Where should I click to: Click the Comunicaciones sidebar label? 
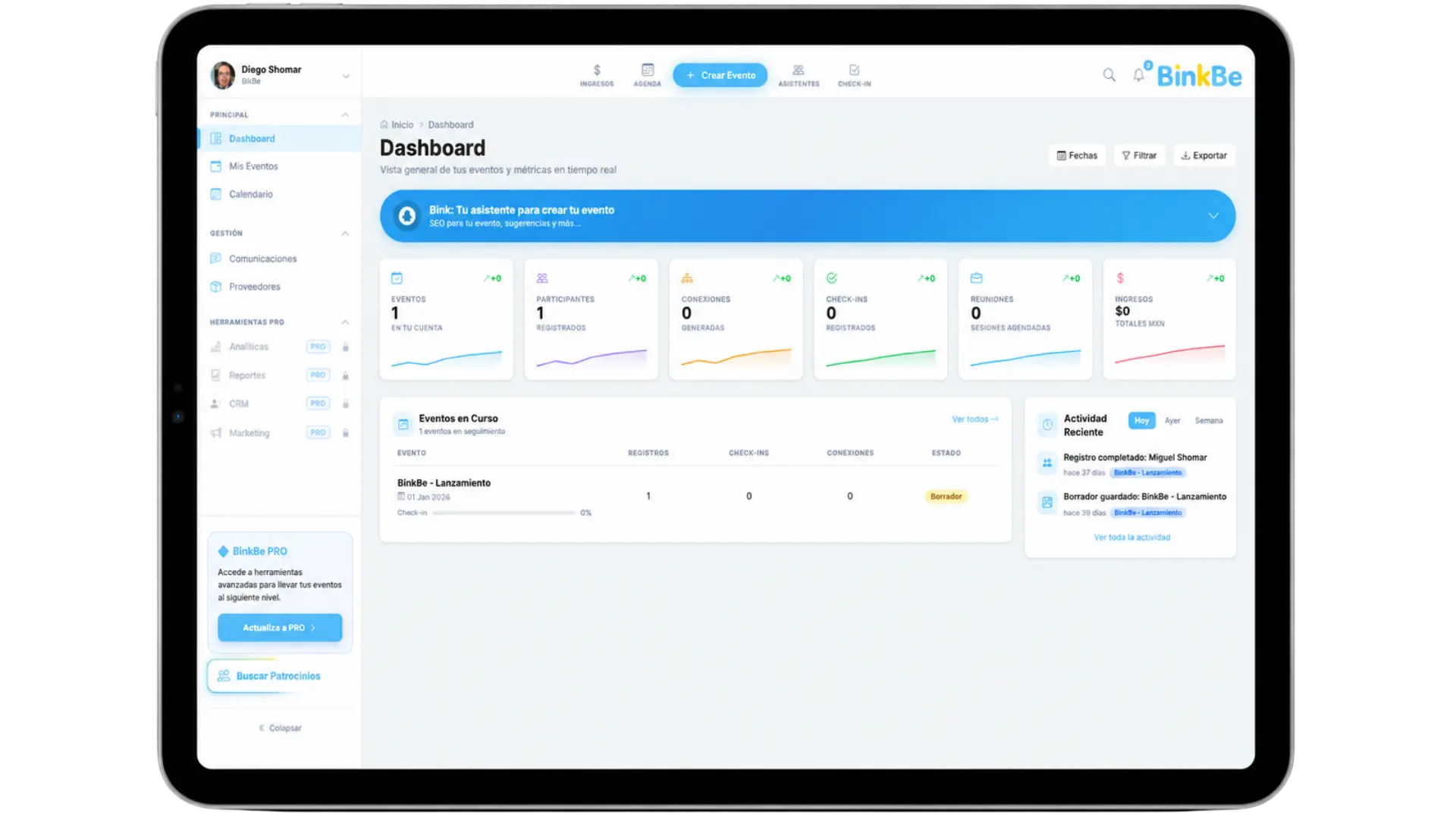point(263,259)
